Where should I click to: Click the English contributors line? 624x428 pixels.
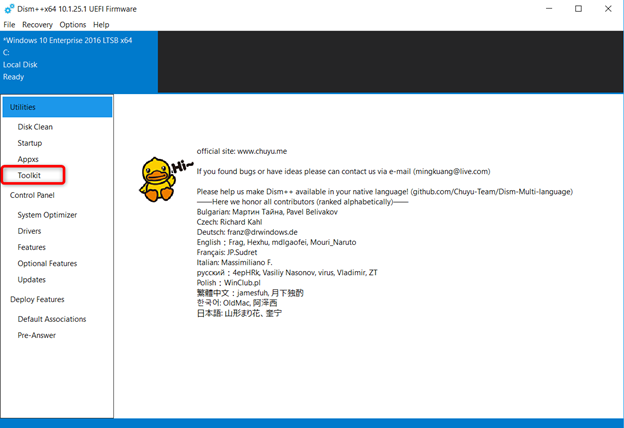tap(277, 242)
